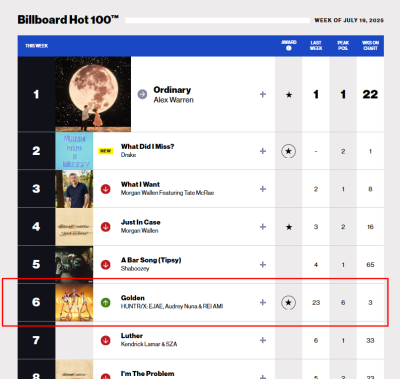Viewport: 400px width, 379px height.
Task: Click the red down arrow for Luther
Action: (x=106, y=340)
